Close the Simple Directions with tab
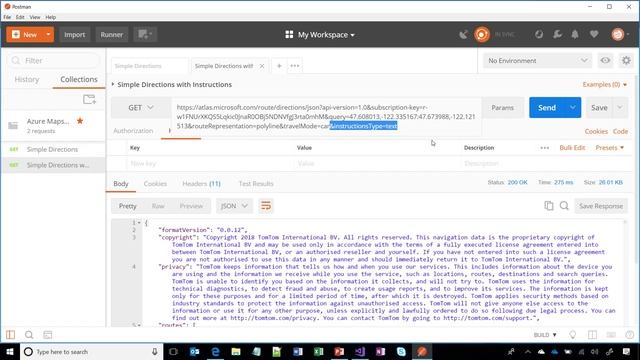 (x=262, y=66)
